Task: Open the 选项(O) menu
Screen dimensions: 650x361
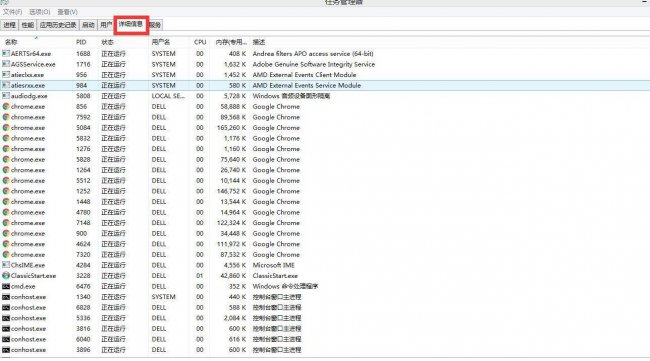Action: [40, 12]
